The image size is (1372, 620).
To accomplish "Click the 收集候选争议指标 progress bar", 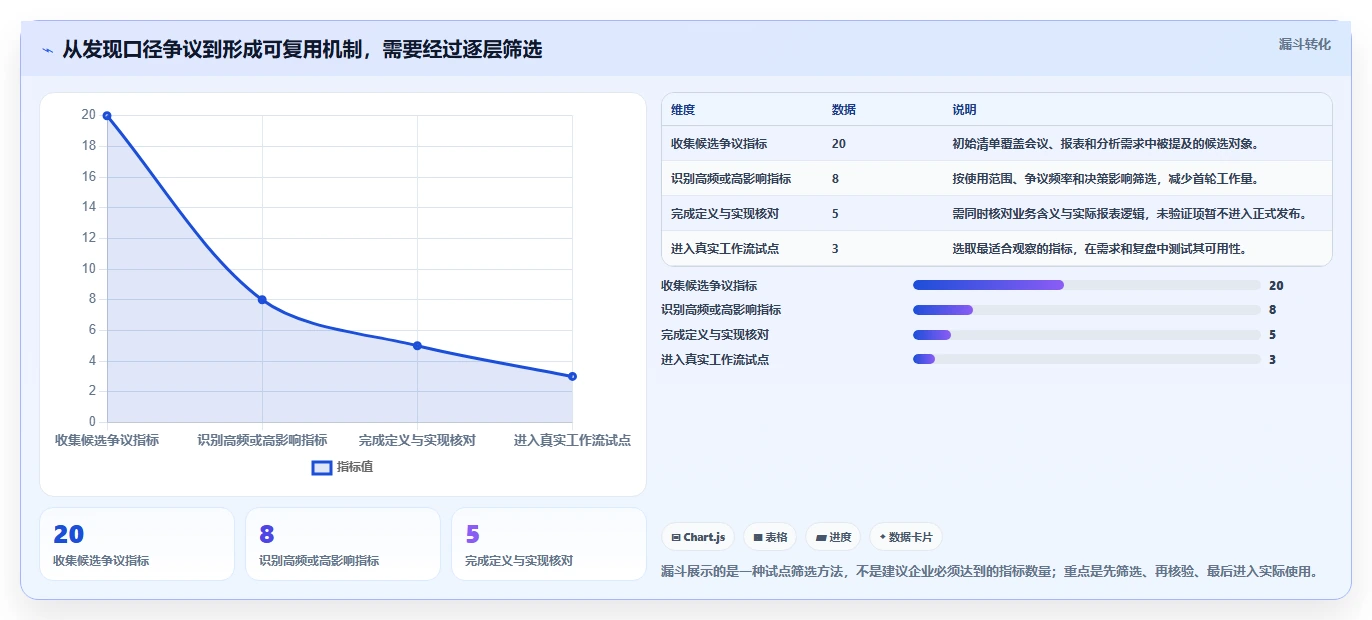I will tap(1087, 285).
